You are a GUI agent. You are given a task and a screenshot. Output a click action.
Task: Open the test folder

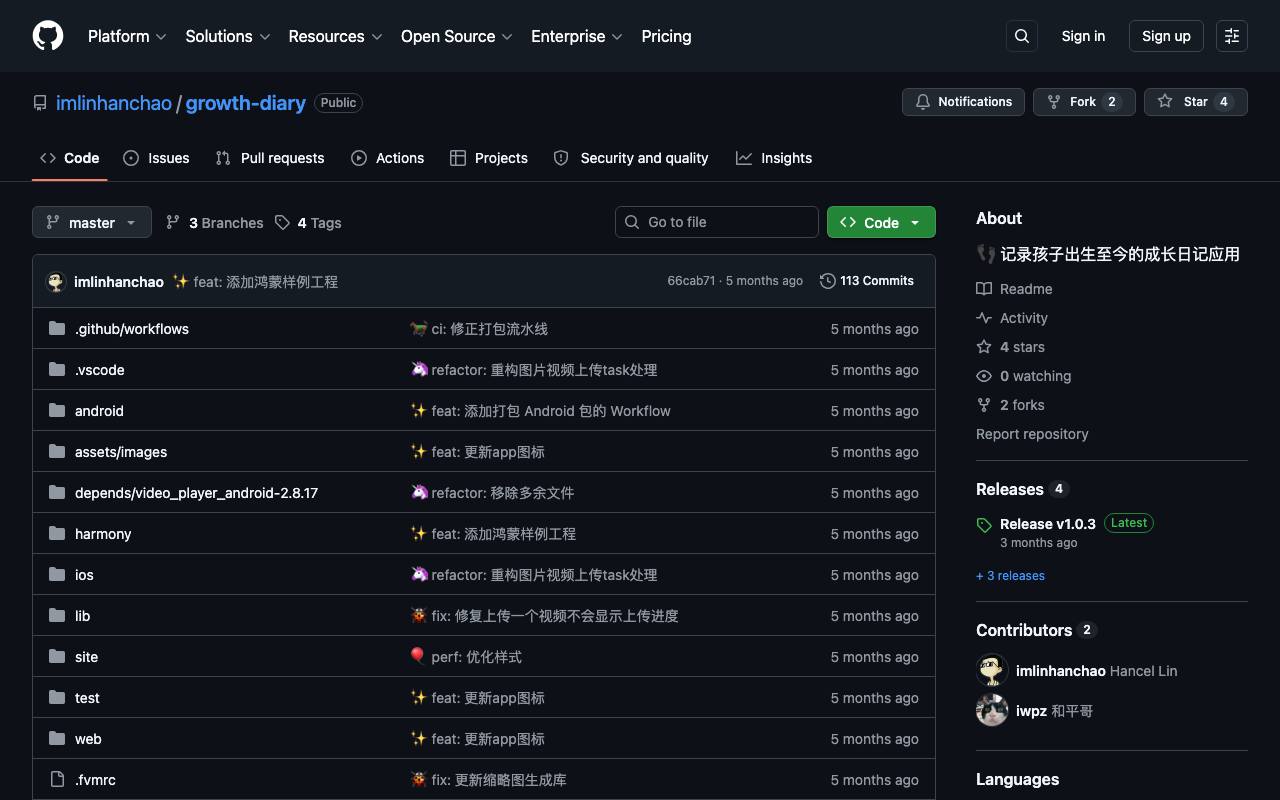(x=87, y=698)
